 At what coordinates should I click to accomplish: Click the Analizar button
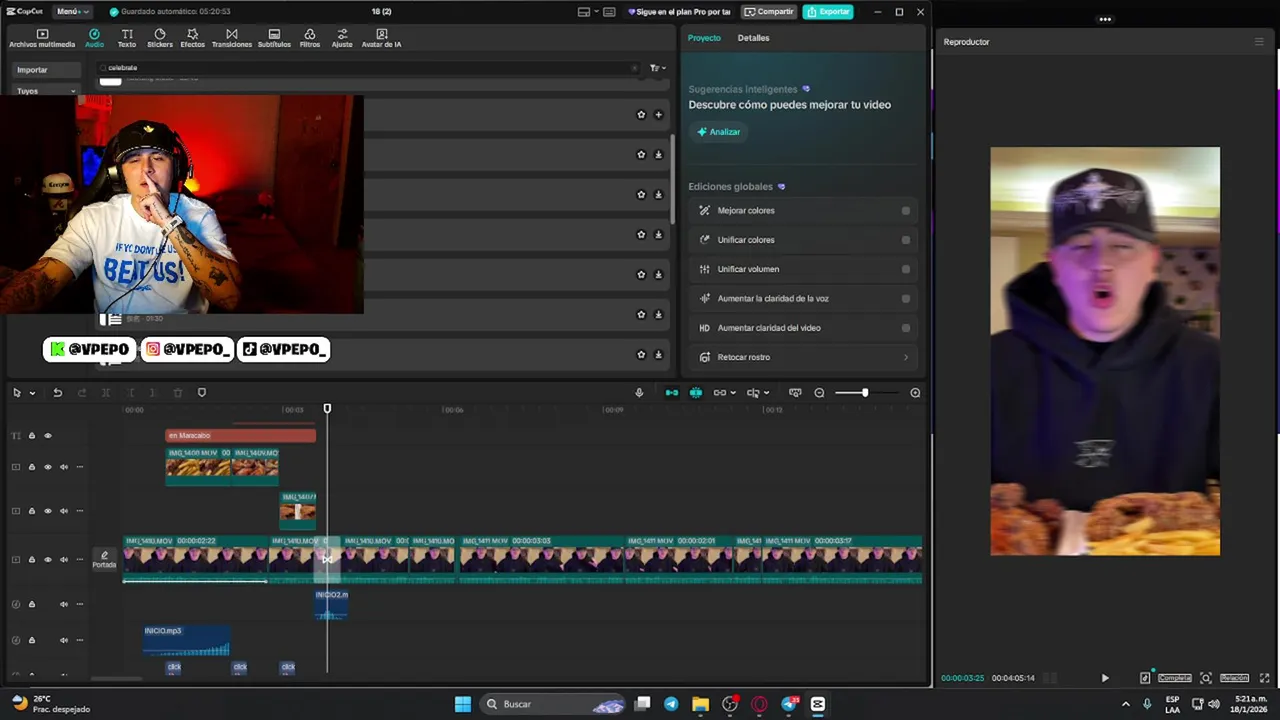719,132
